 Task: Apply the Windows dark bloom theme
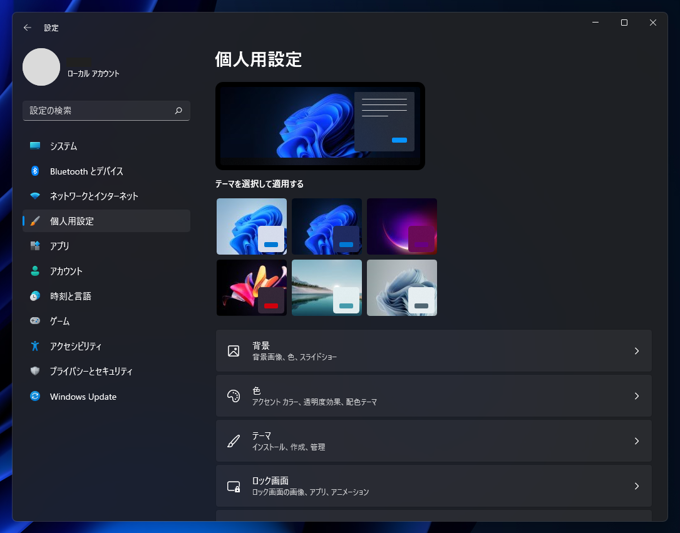[x=327, y=226]
